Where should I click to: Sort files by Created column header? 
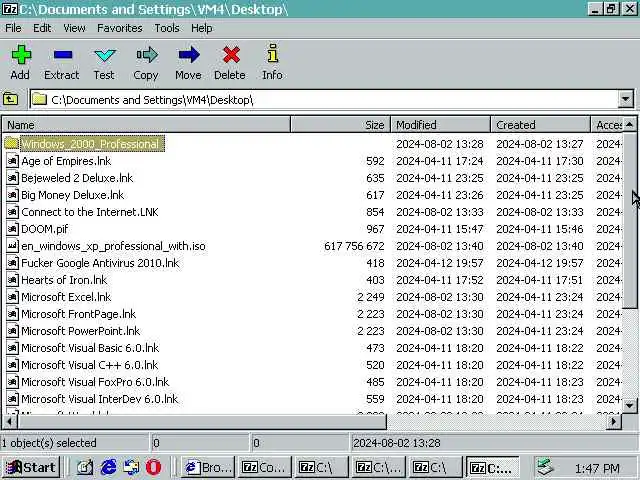(x=541, y=124)
